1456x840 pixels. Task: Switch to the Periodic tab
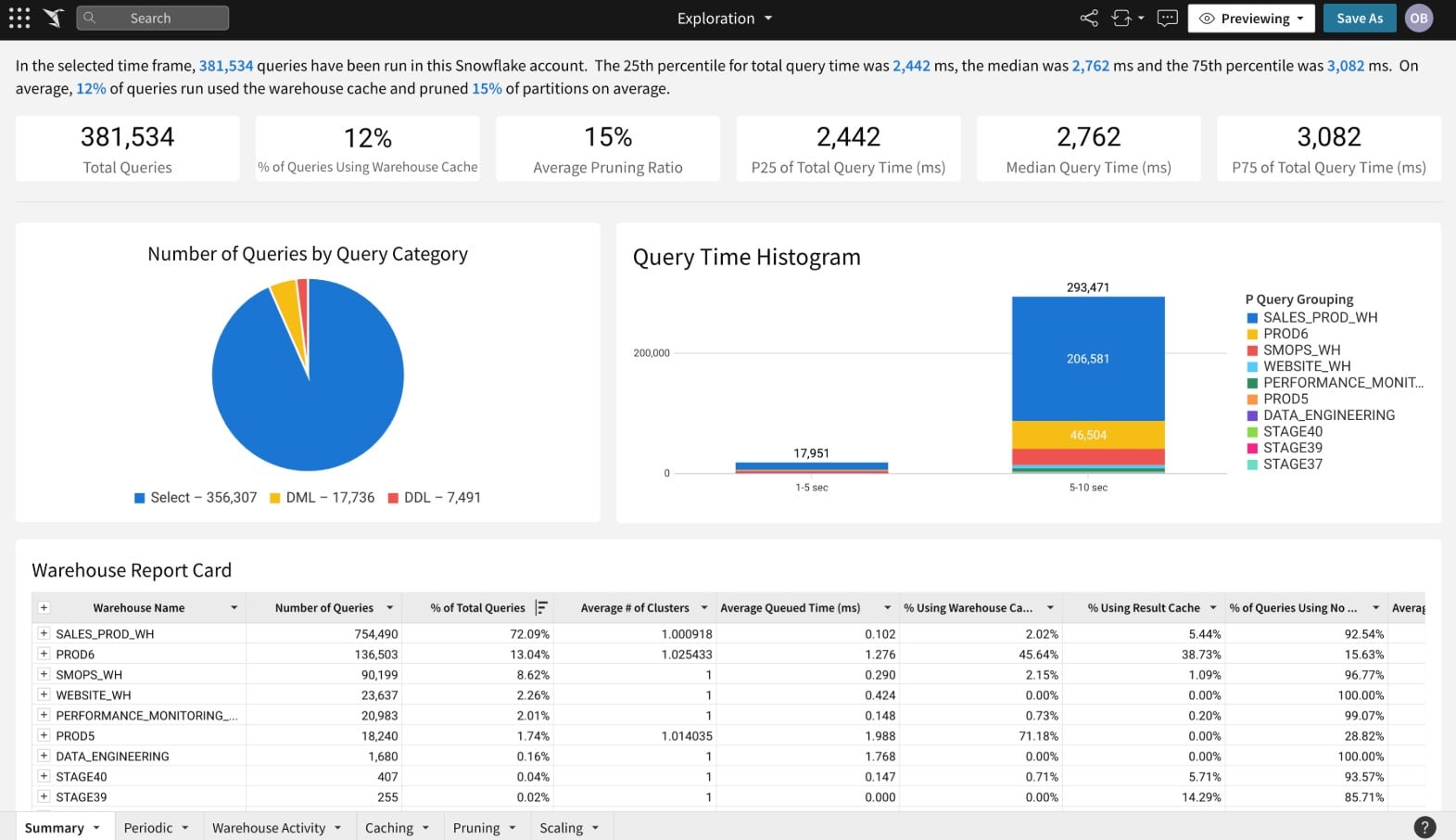pos(148,827)
